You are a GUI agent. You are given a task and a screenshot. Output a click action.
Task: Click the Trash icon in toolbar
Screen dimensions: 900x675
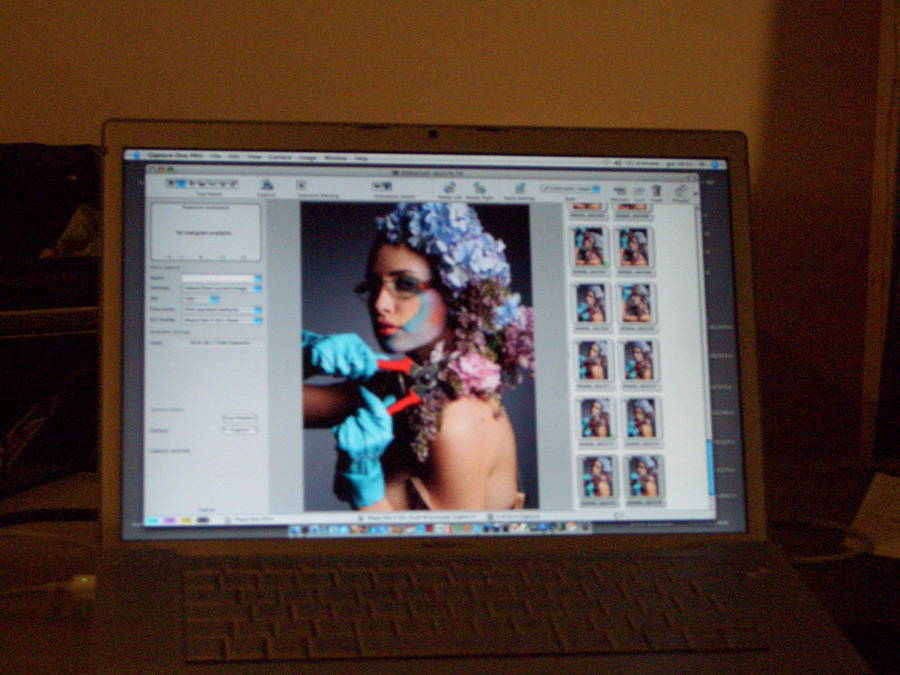pyautogui.click(x=657, y=190)
